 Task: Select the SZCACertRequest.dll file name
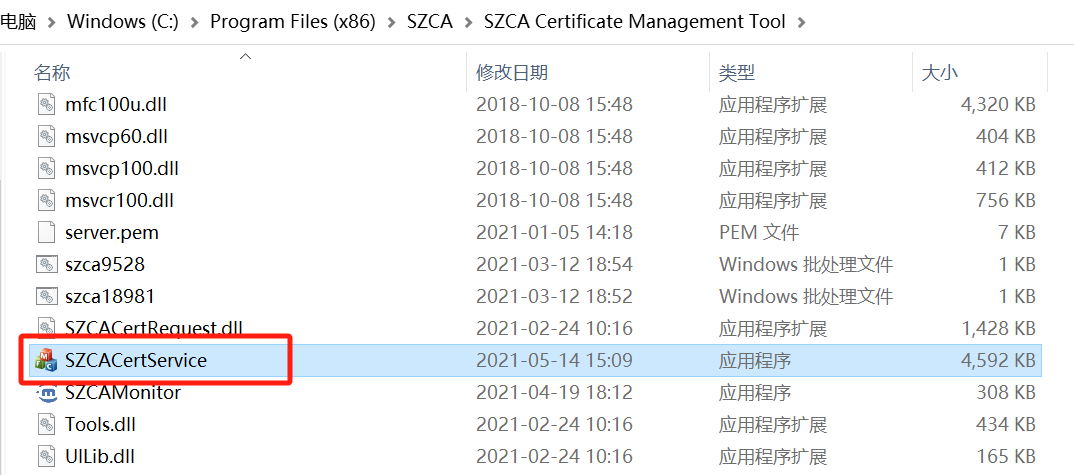(153, 329)
